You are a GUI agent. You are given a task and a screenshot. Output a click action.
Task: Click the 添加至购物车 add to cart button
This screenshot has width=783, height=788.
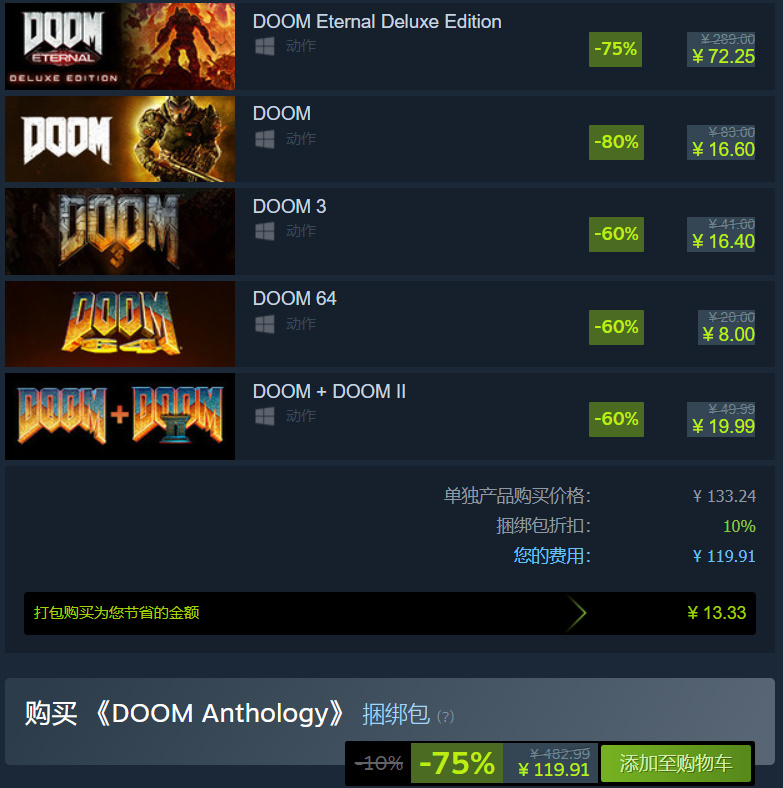(x=675, y=763)
